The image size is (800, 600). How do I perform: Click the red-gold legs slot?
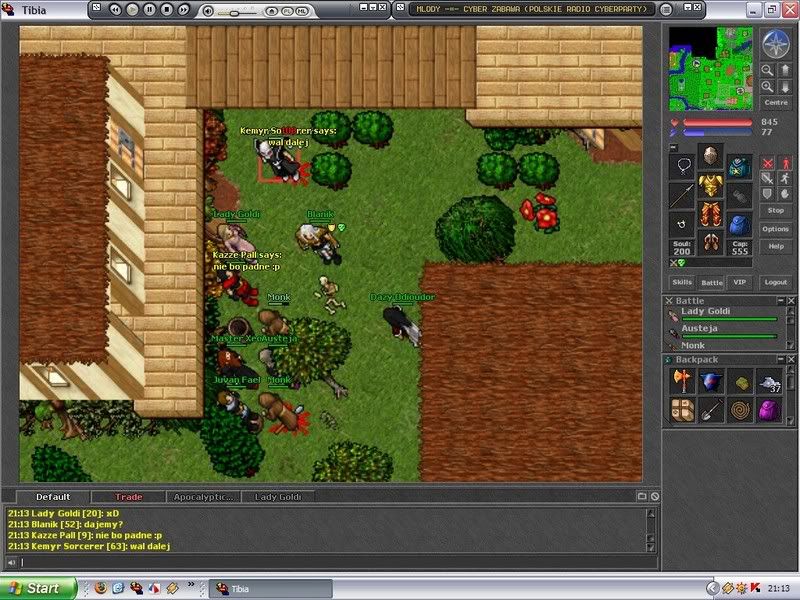pos(711,214)
